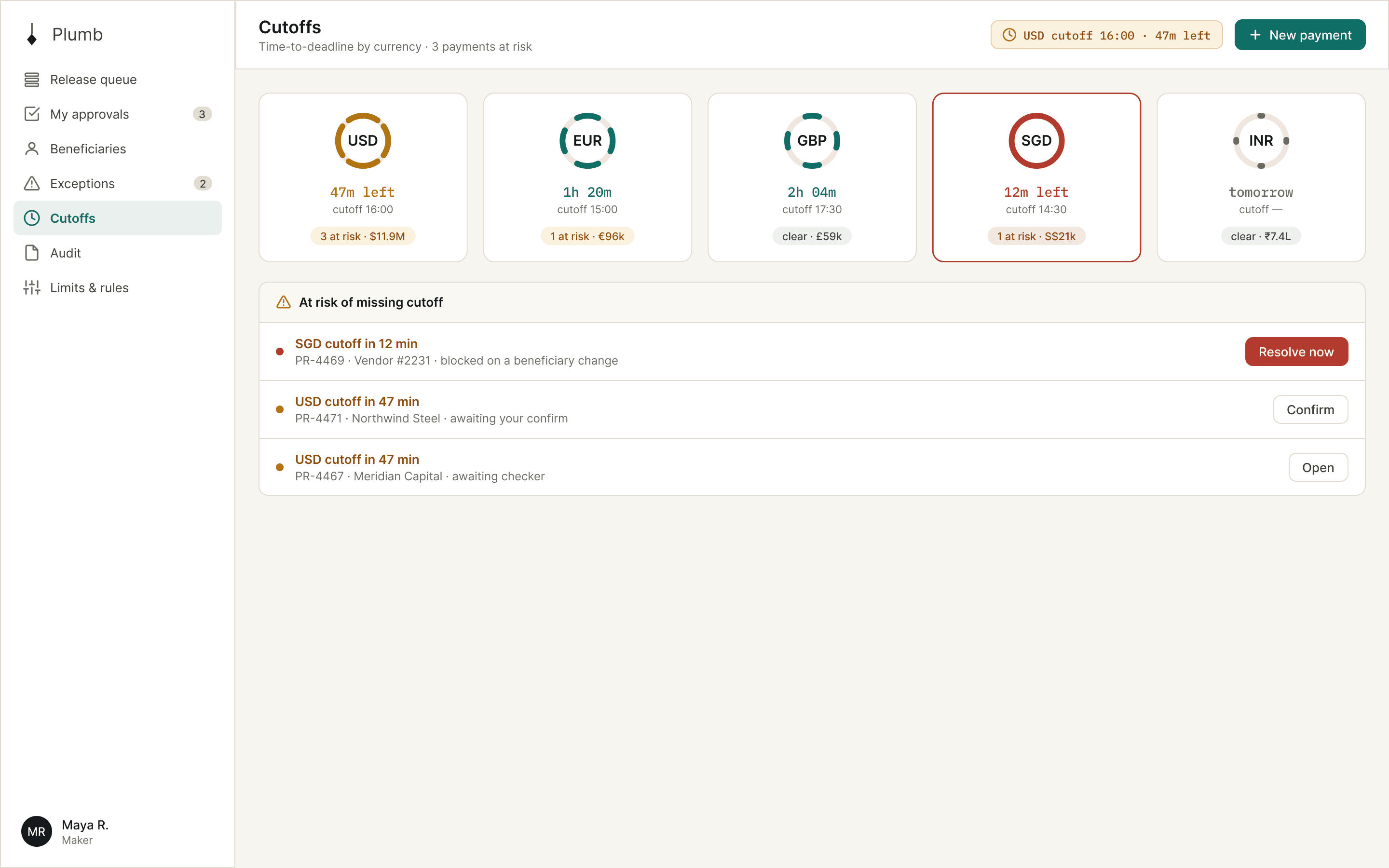The image size is (1389, 868).
Task: Click the Limits & rules sliders icon
Action: click(32, 287)
